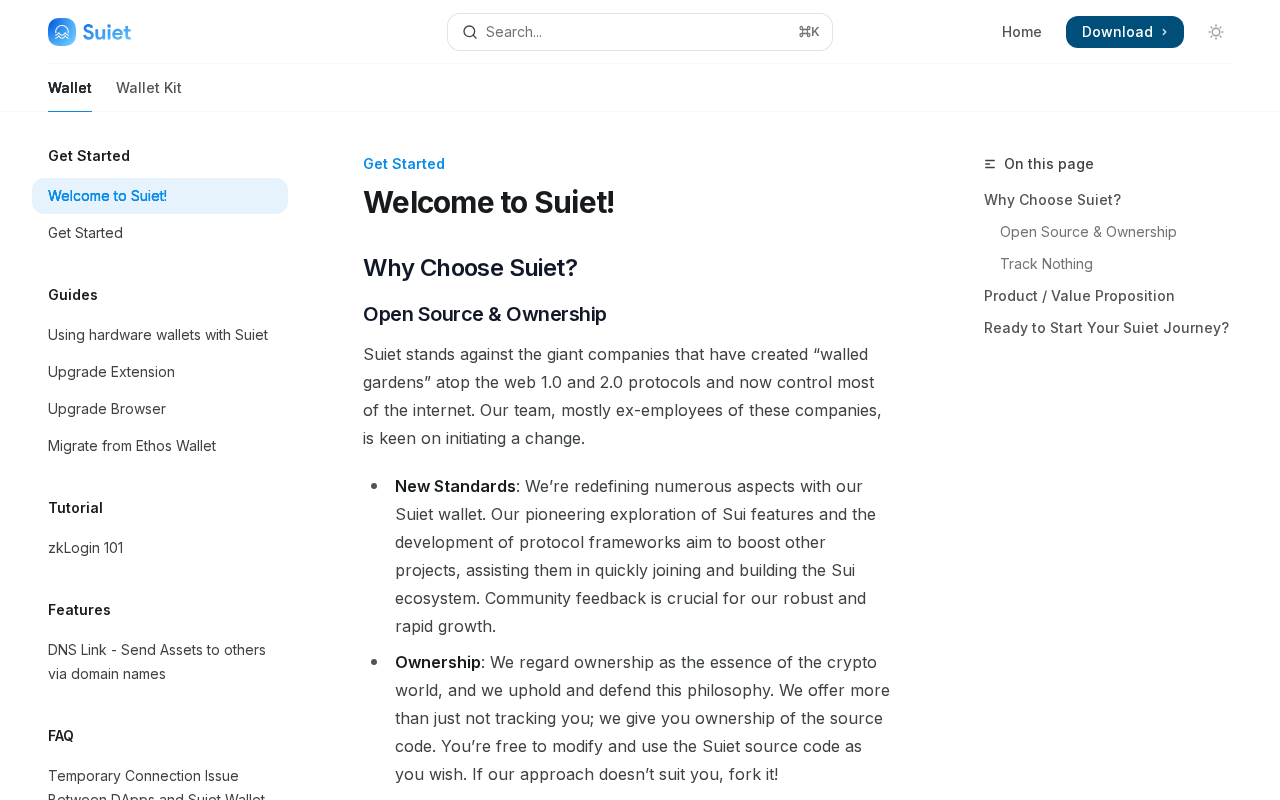Switch to the Wallet Kit tab

pos(149,88)
